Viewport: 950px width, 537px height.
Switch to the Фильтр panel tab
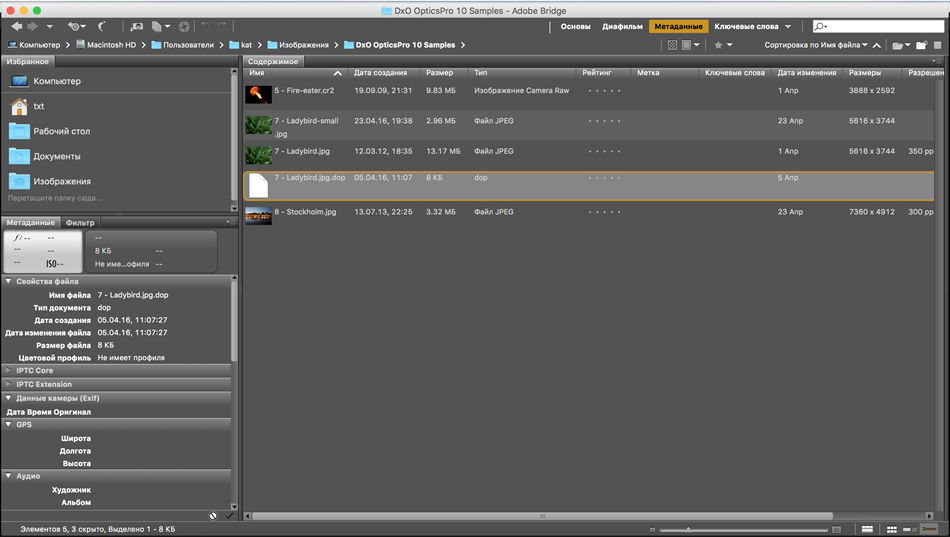coord(79,222)
